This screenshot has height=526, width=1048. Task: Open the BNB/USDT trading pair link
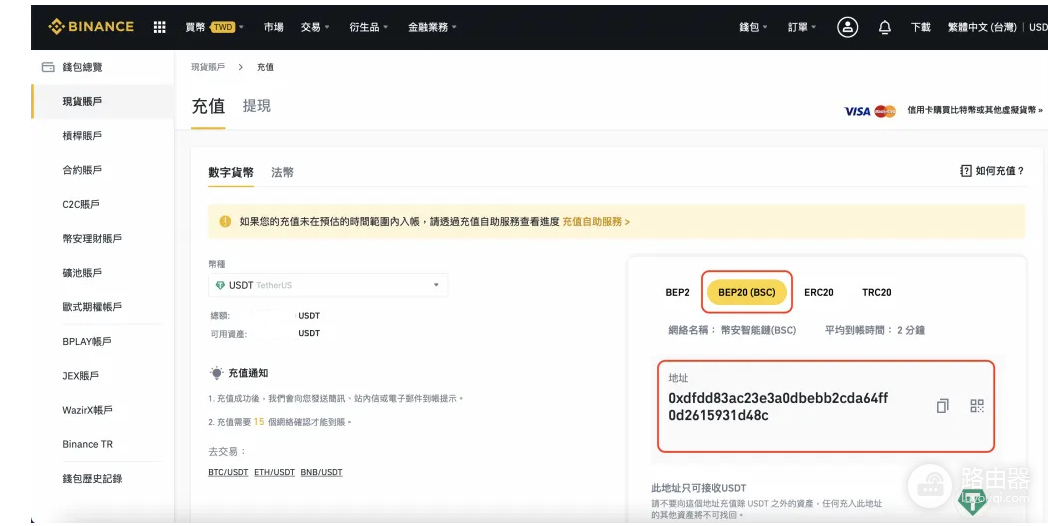pyautogui.click(x=321, y=472)
